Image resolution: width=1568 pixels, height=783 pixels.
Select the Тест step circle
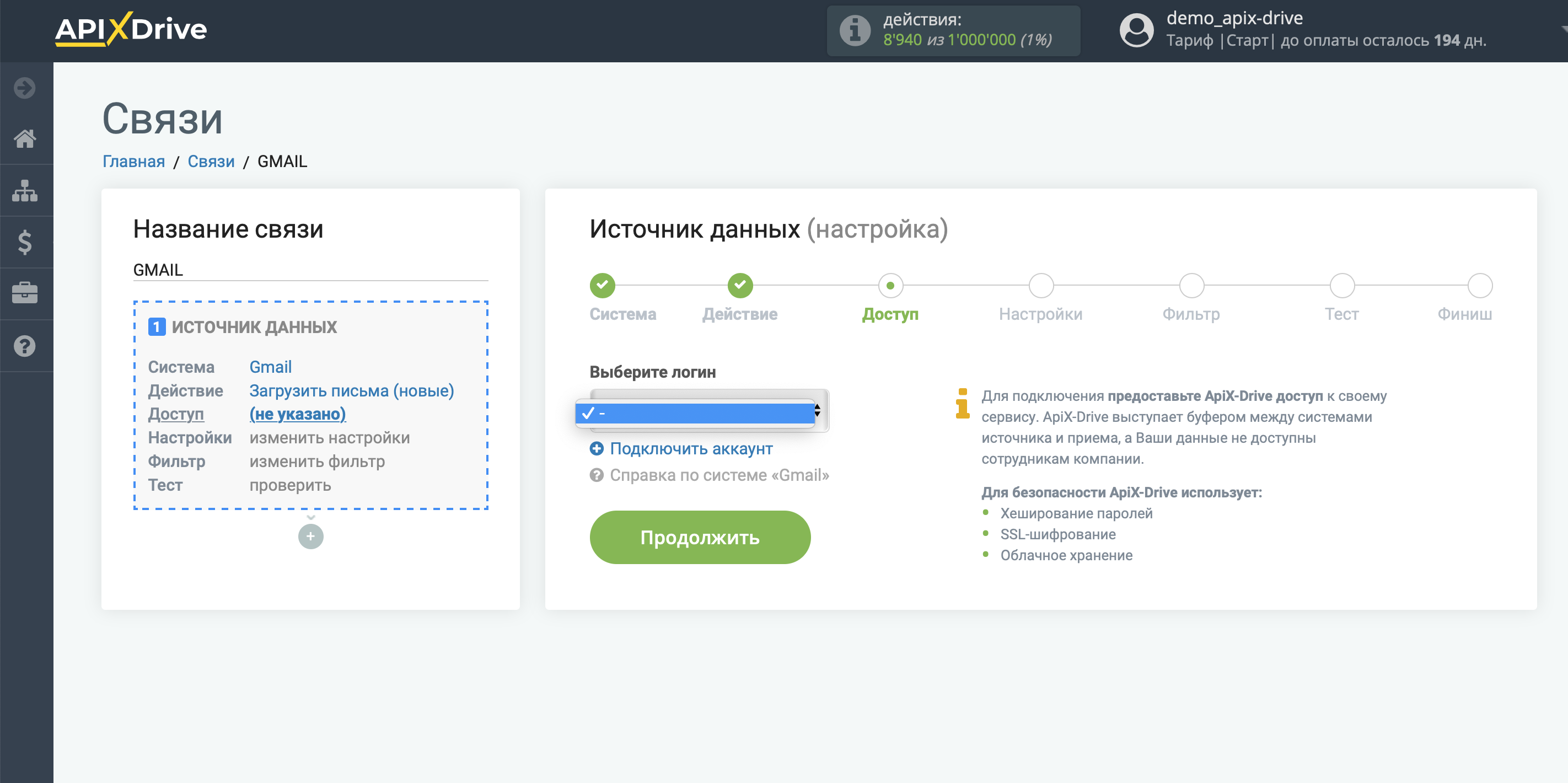coord(1341,285)
